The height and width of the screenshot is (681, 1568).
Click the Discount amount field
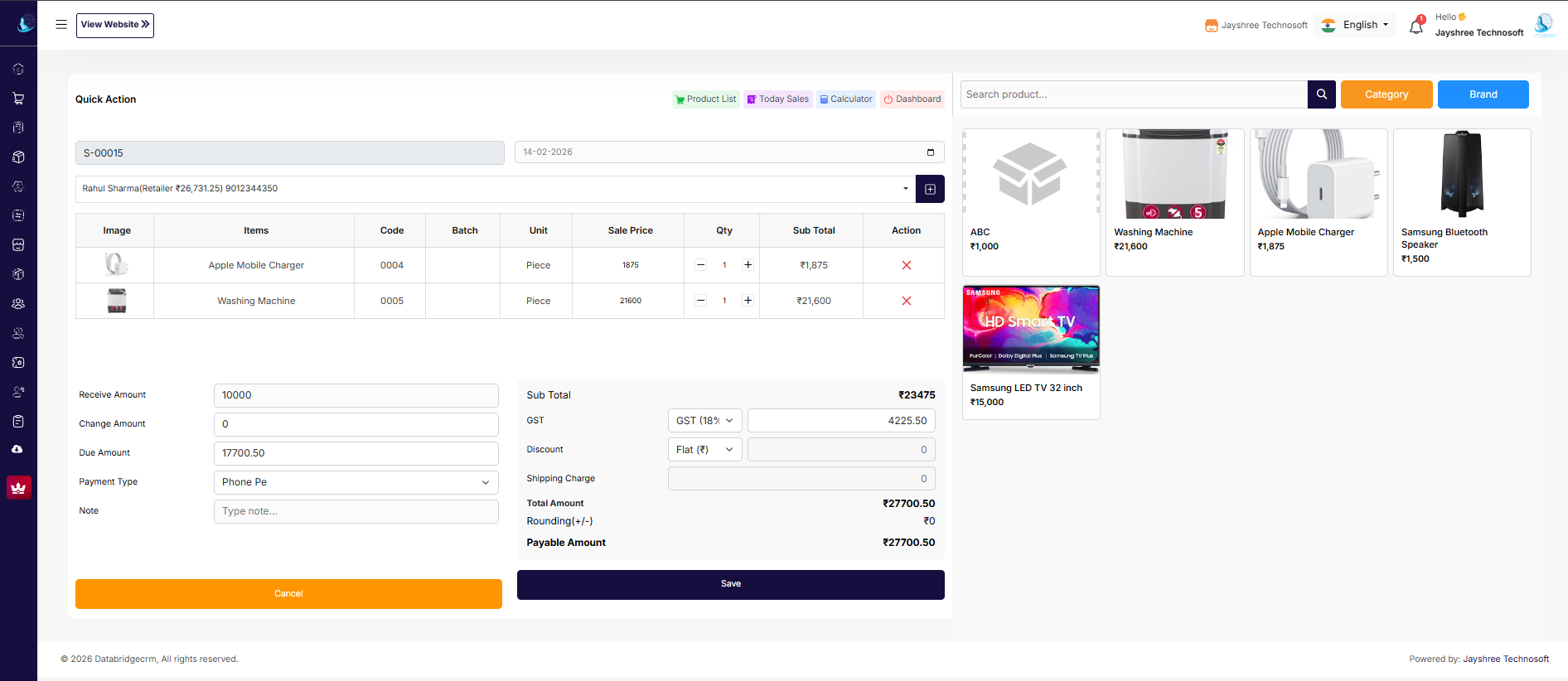click(x=842, y=450)
